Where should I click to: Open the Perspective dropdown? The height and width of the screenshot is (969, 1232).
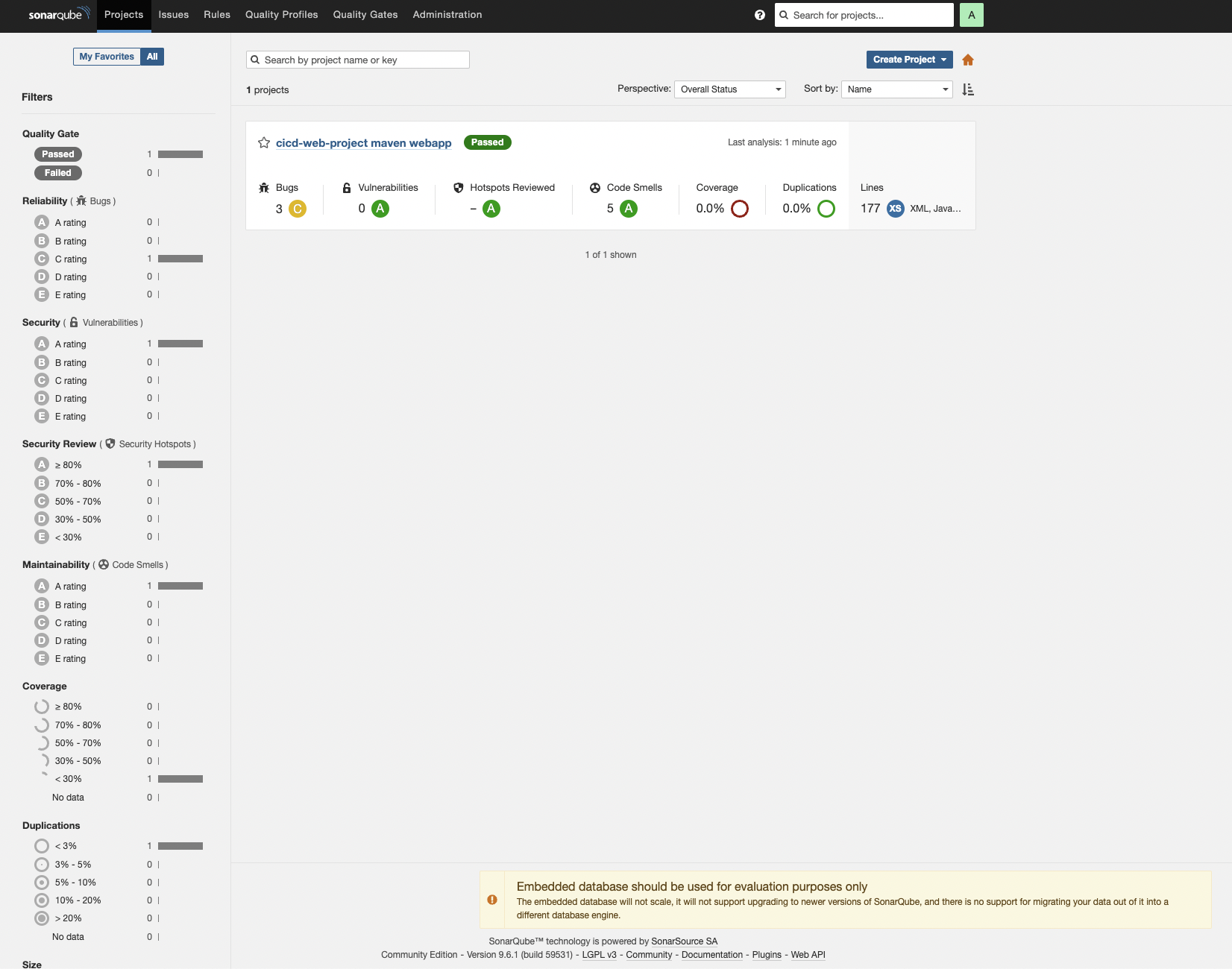point(730,89)
